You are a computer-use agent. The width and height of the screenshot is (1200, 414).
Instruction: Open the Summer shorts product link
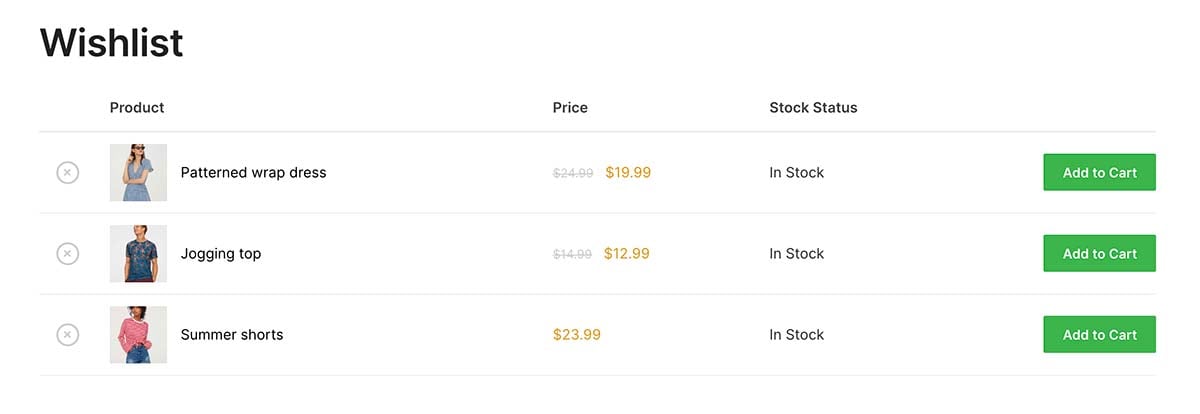[x=232, y=335]
